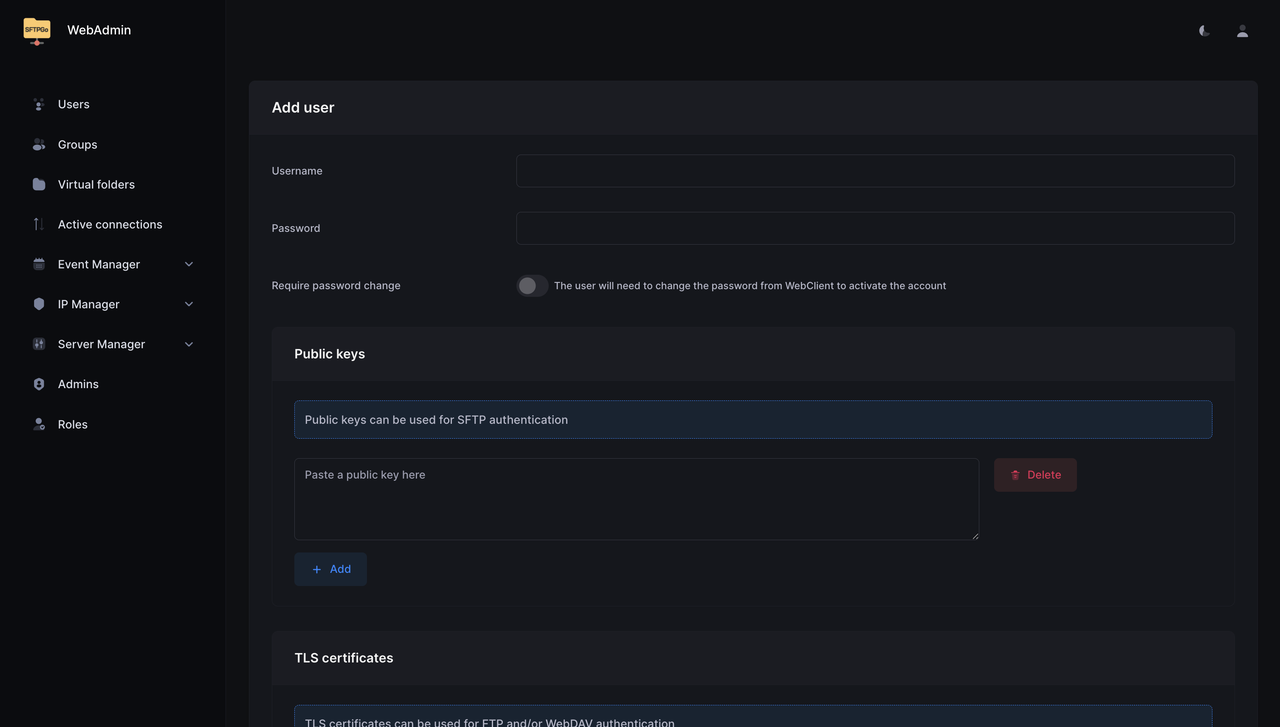Viewport: 1280px width, 727px height.
Task: Toggle the WebClient activation switch off
Action: (x=531, y=285)
